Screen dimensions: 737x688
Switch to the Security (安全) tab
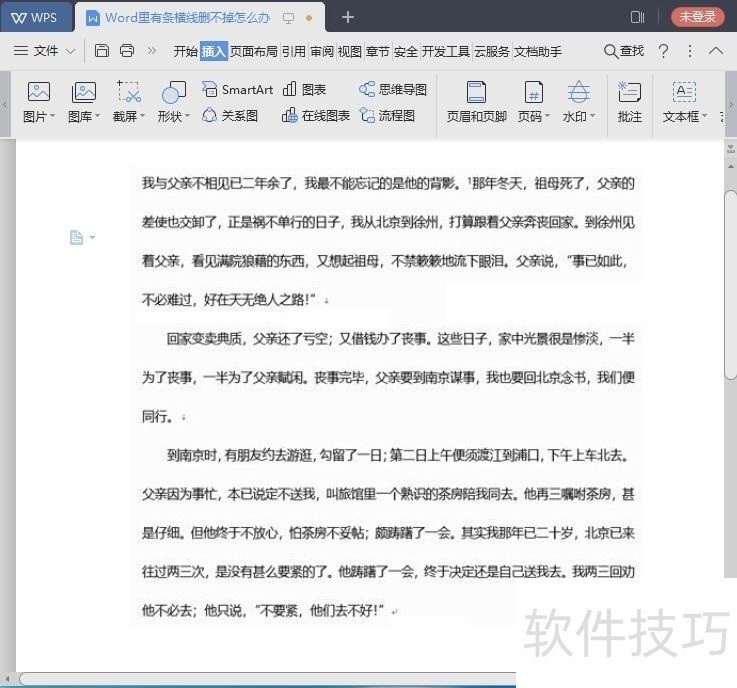click(x=406, y=51)
